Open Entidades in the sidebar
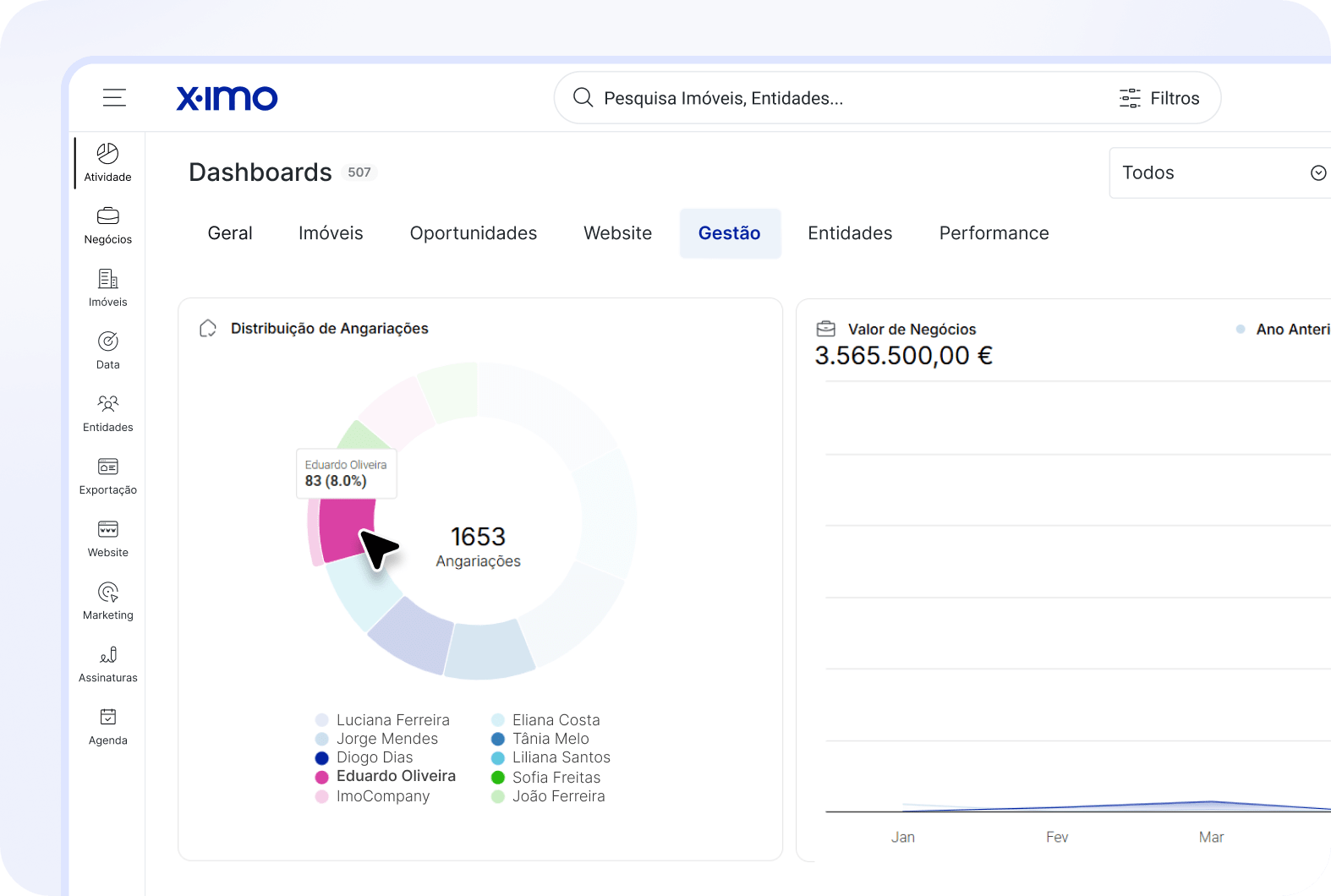The image size is (1331, 896). tap(108, 413)
